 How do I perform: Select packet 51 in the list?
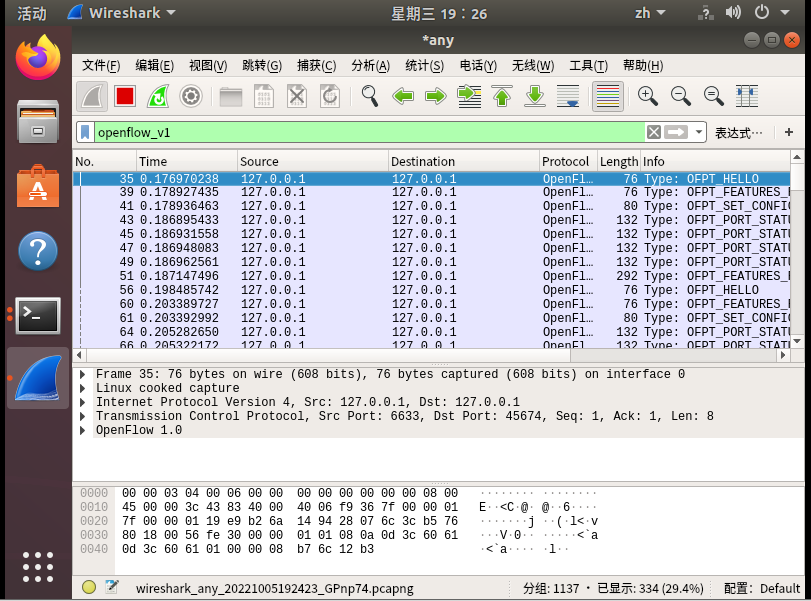pos(432,276)
